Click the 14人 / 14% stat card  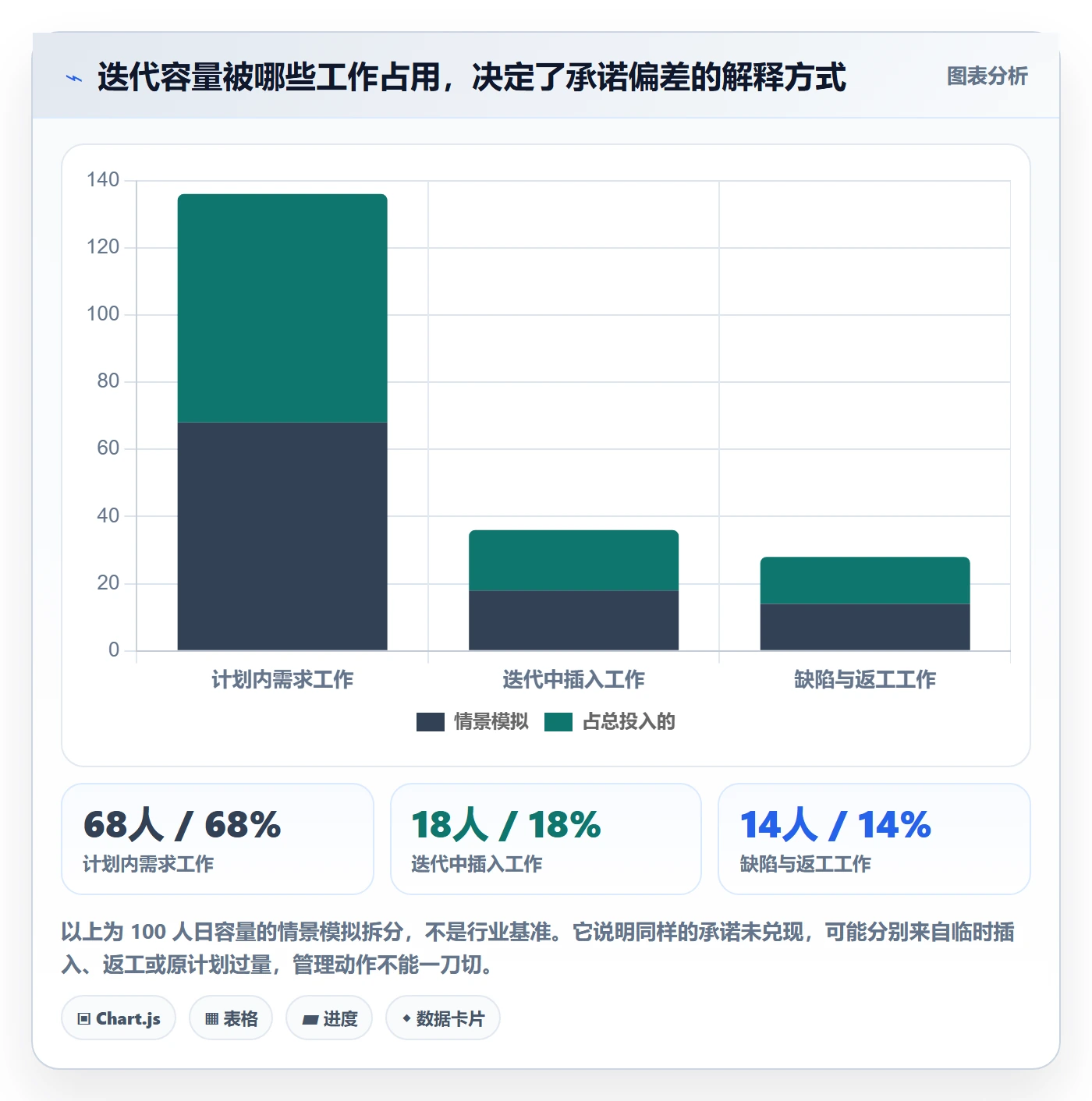coord(874,839)
